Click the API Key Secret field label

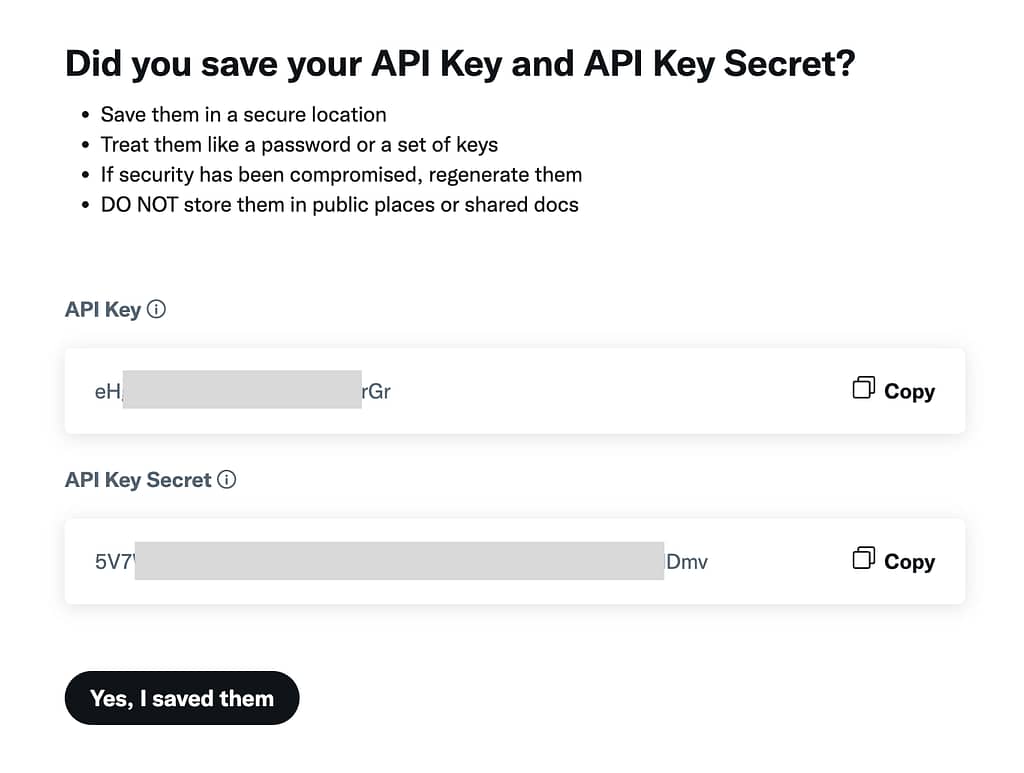138,480
